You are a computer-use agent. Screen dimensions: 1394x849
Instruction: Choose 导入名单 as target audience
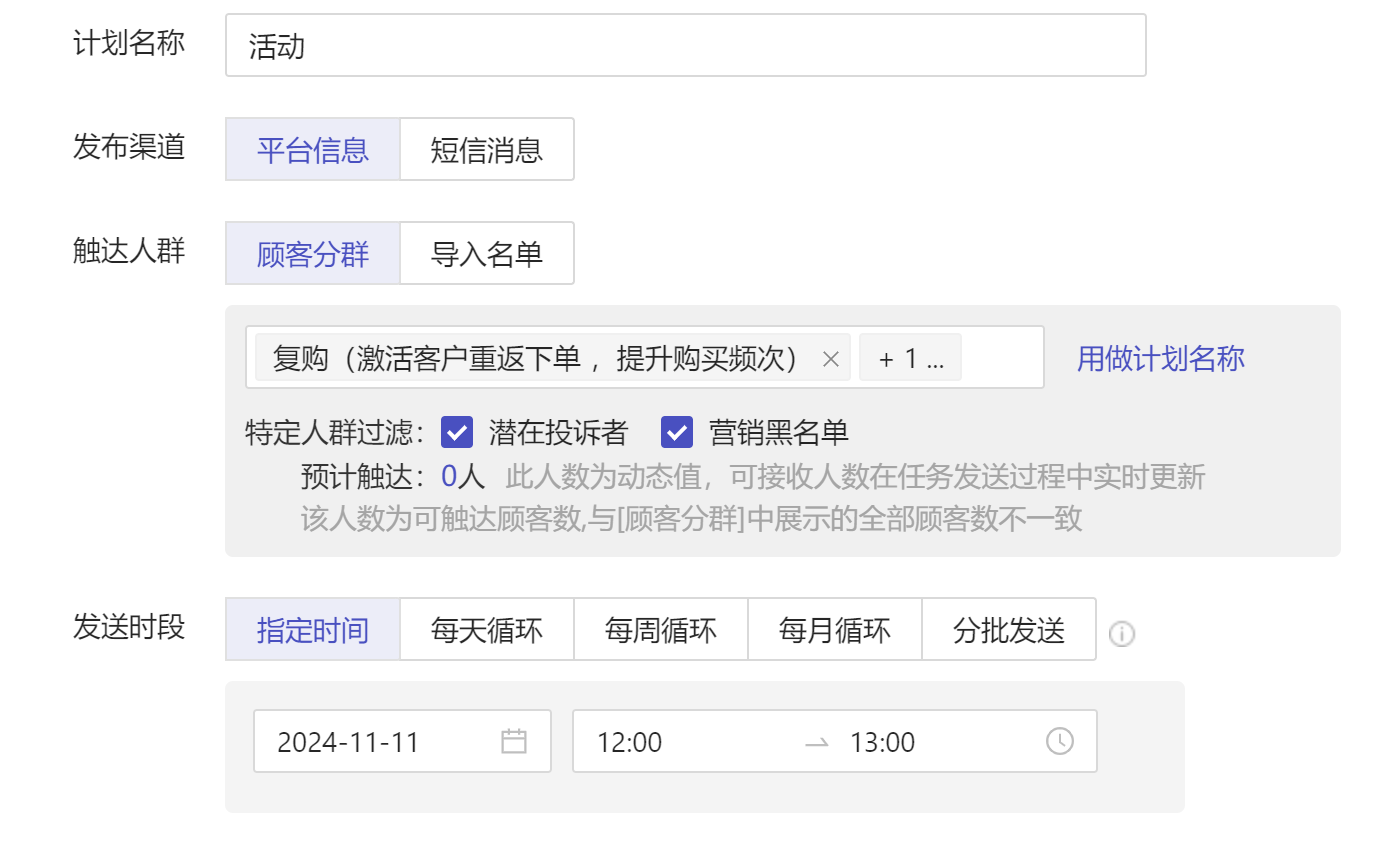(487, 253)
